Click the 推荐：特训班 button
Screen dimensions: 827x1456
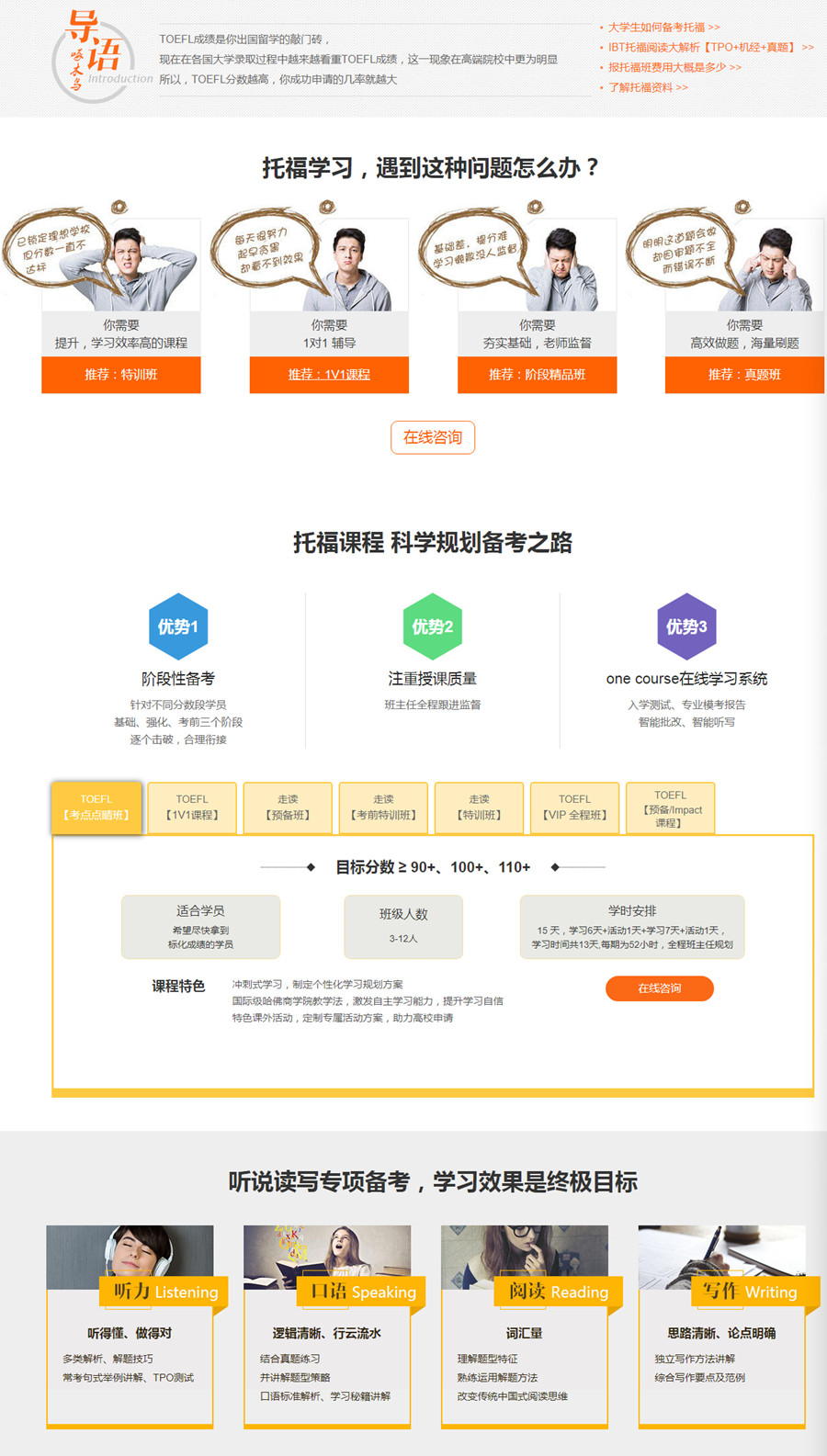tap(121, 375)
